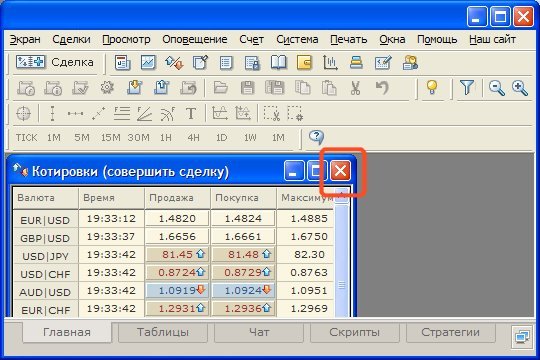Select the crosshair cursor tool
The width and height of the screenshot is (540, 360).
23,113
